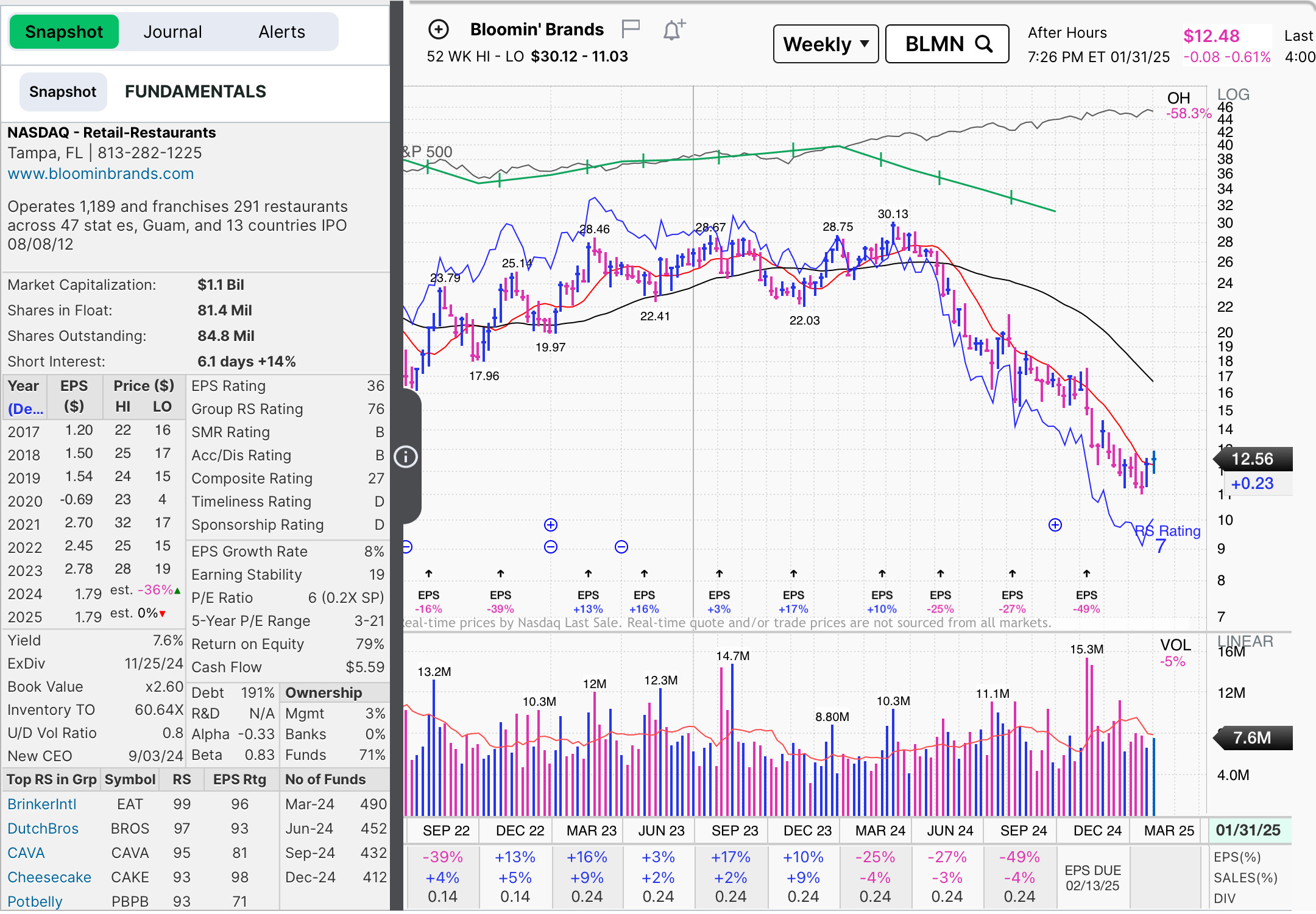Click the Timeliness Rating D row

click(x=288, y=502)
